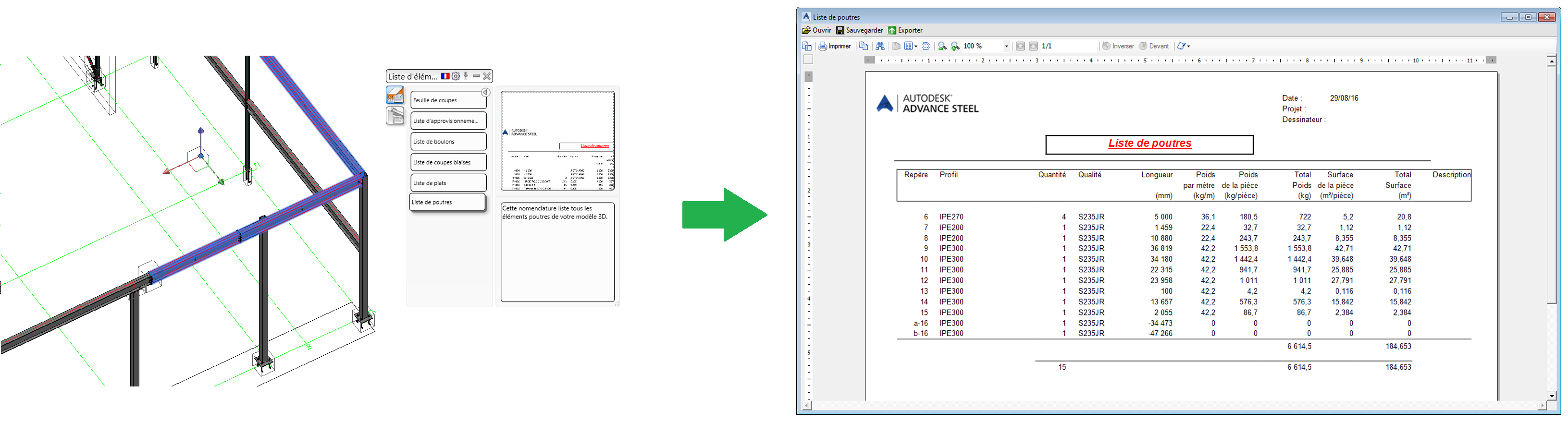Click the pin icon on Liste d'élém palette
The width and height of the screenshot is (1568, 446).
(x=466, y=76)
